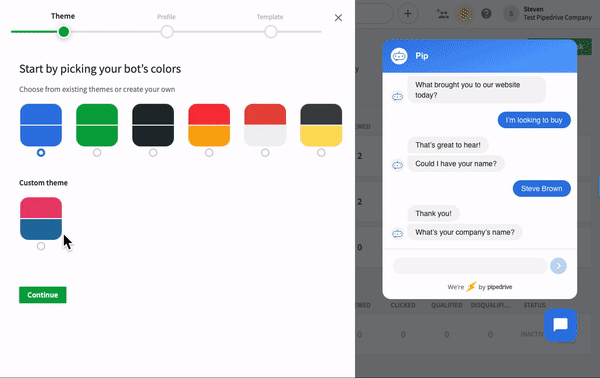Select the black theme radio button

(x=153, y=153)
